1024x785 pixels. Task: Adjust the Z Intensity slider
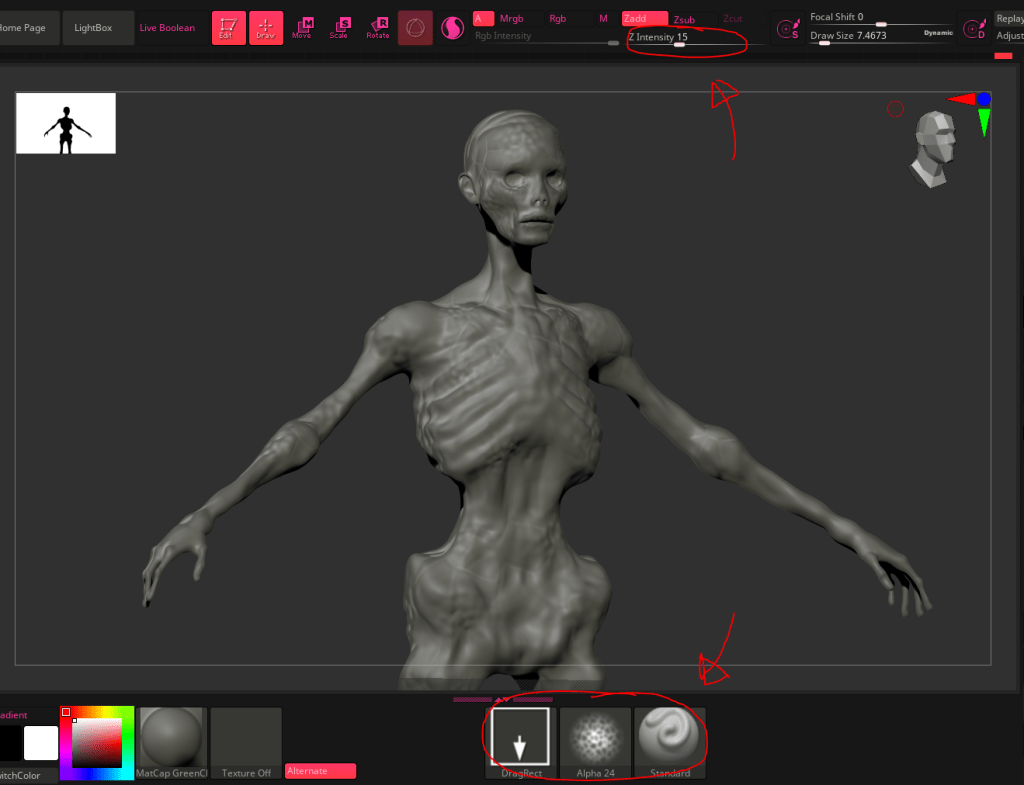[x=680, y=42]
